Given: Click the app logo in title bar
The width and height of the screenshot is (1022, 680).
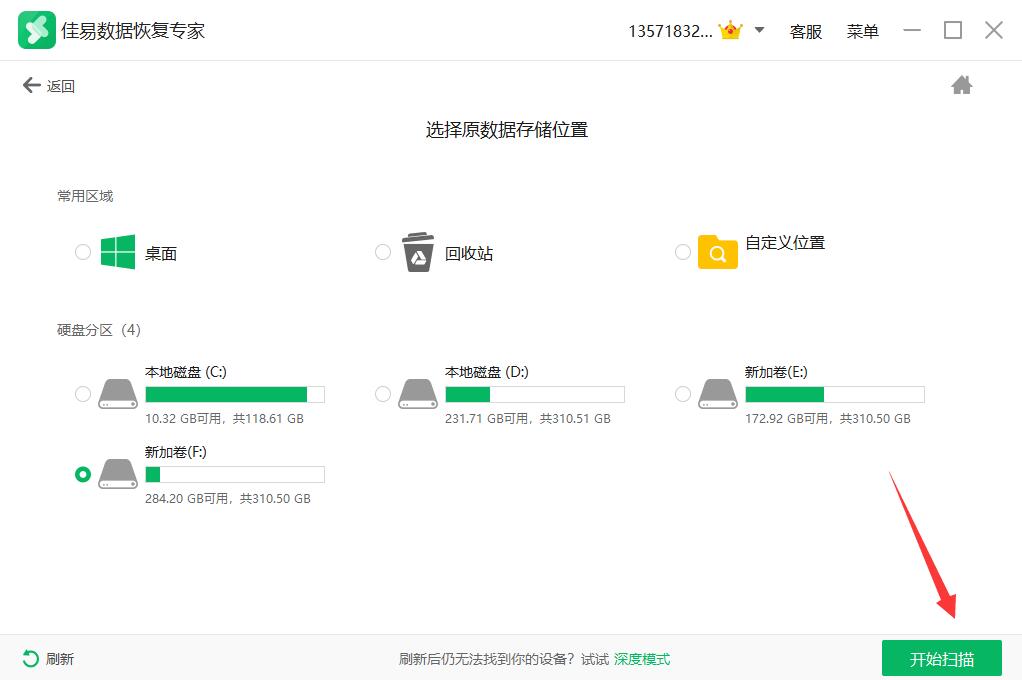Looking at the screenshot, I should 36,31.
